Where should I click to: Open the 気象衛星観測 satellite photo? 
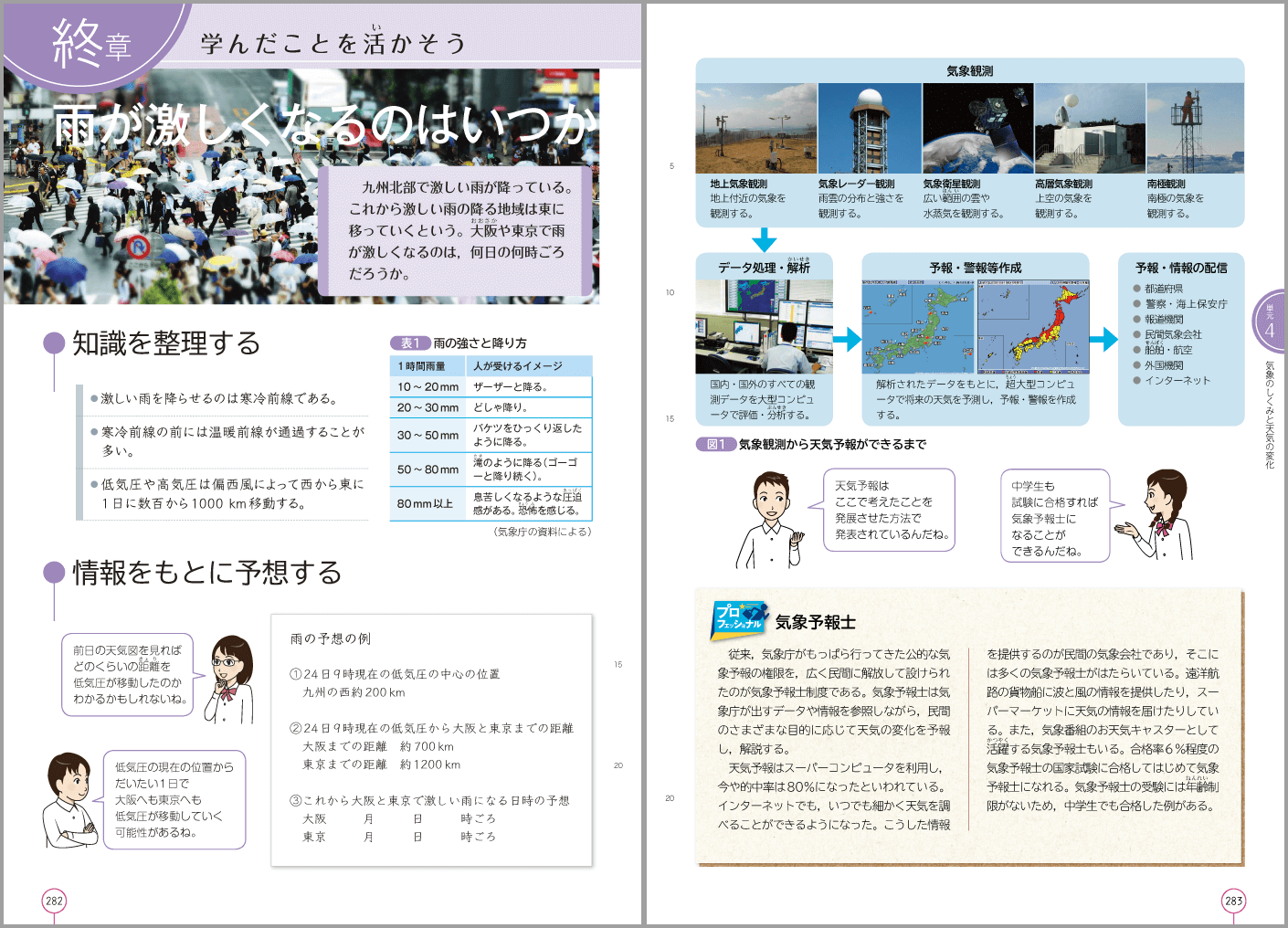click(x=978, y=129)
